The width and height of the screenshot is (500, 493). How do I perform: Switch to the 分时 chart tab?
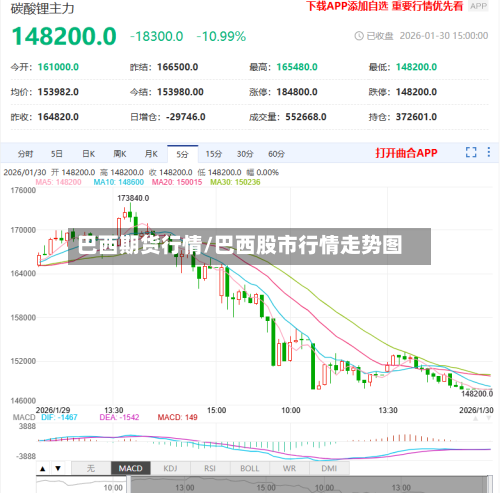pos(25,154)
